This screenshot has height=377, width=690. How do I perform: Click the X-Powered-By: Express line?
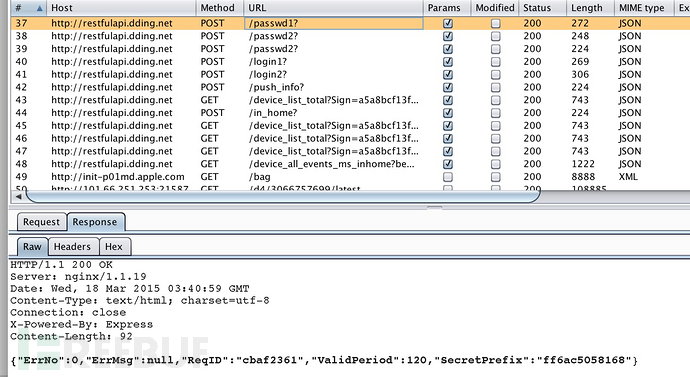coord(82,324)
